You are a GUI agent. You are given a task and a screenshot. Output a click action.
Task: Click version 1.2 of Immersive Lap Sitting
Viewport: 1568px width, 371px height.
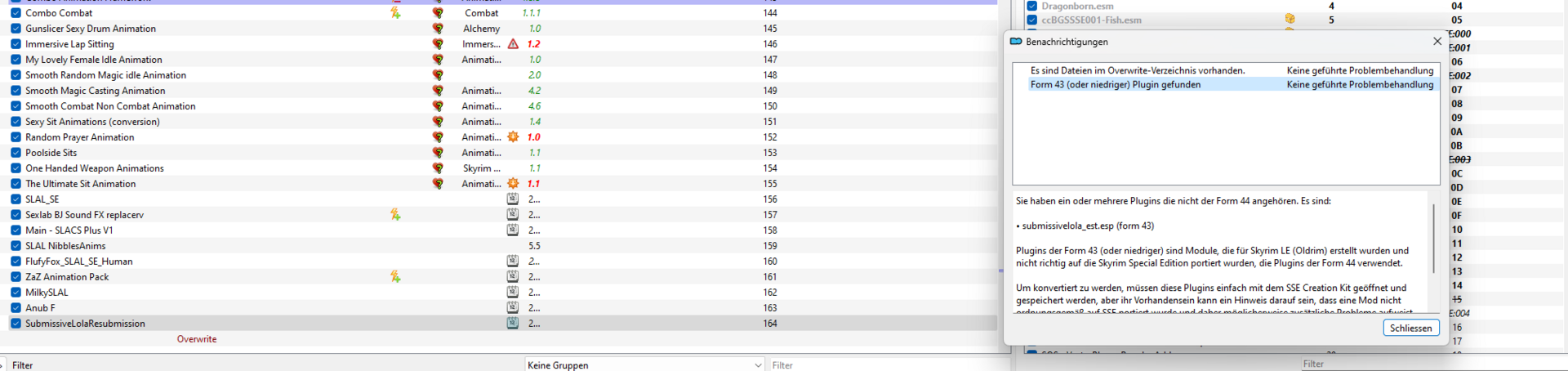534,44
